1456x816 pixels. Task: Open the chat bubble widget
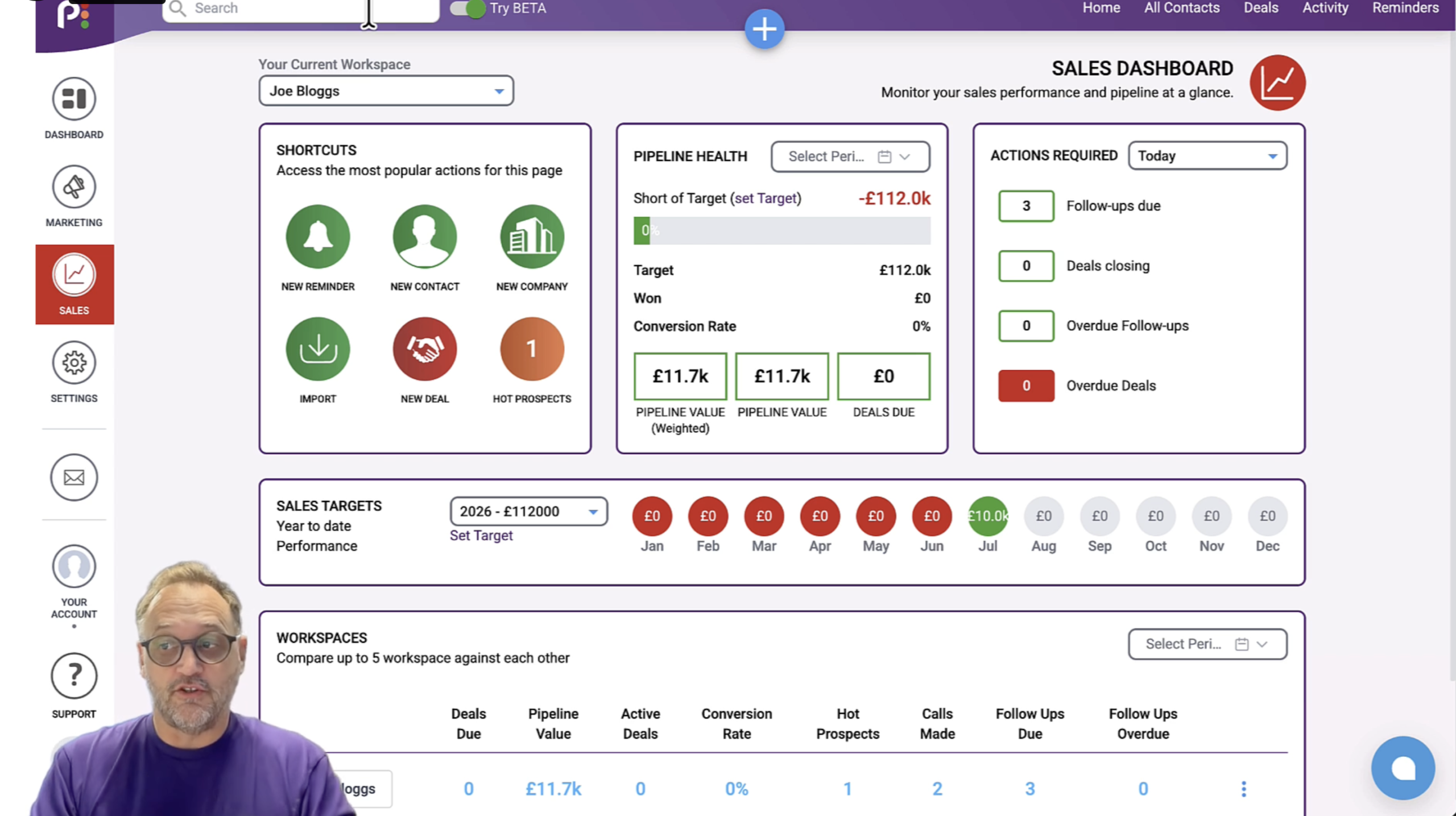point(1403,768)
